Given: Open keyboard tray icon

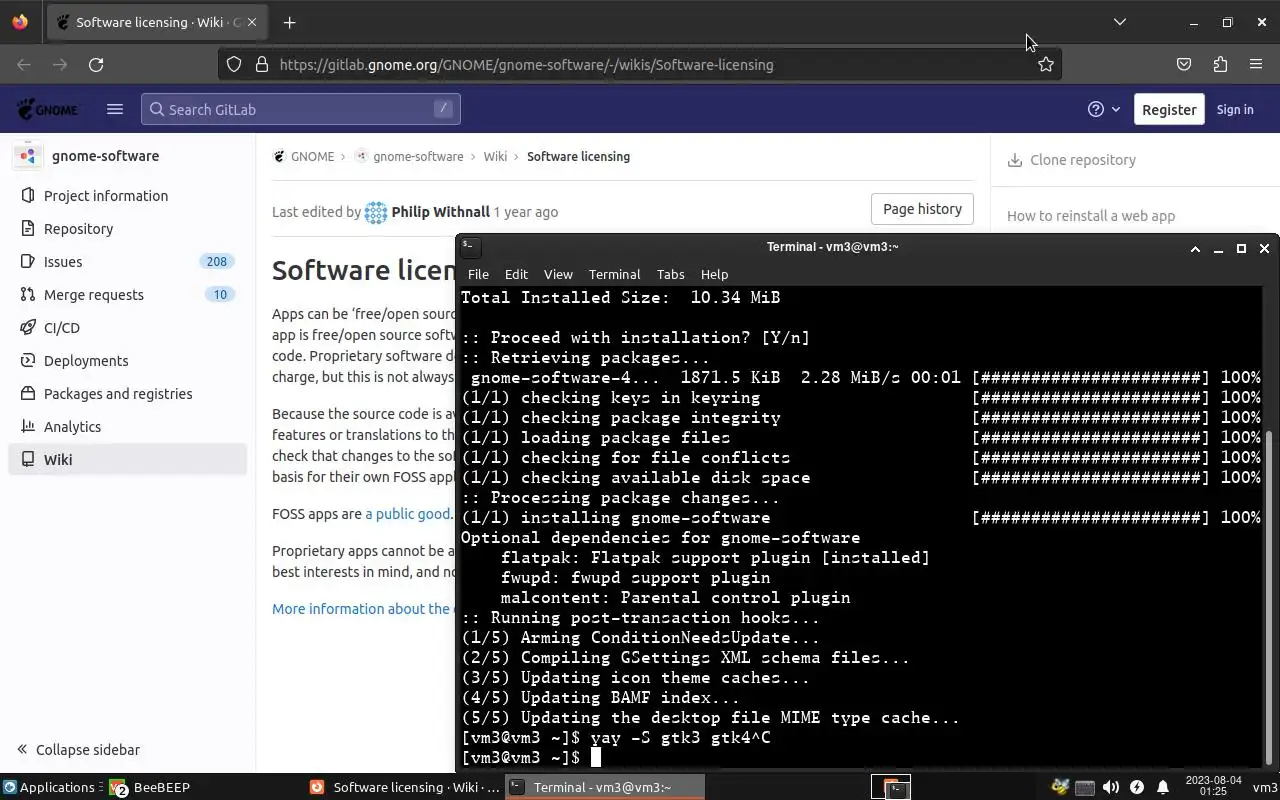Looking at the screenshot, I should click(1085, 787).
